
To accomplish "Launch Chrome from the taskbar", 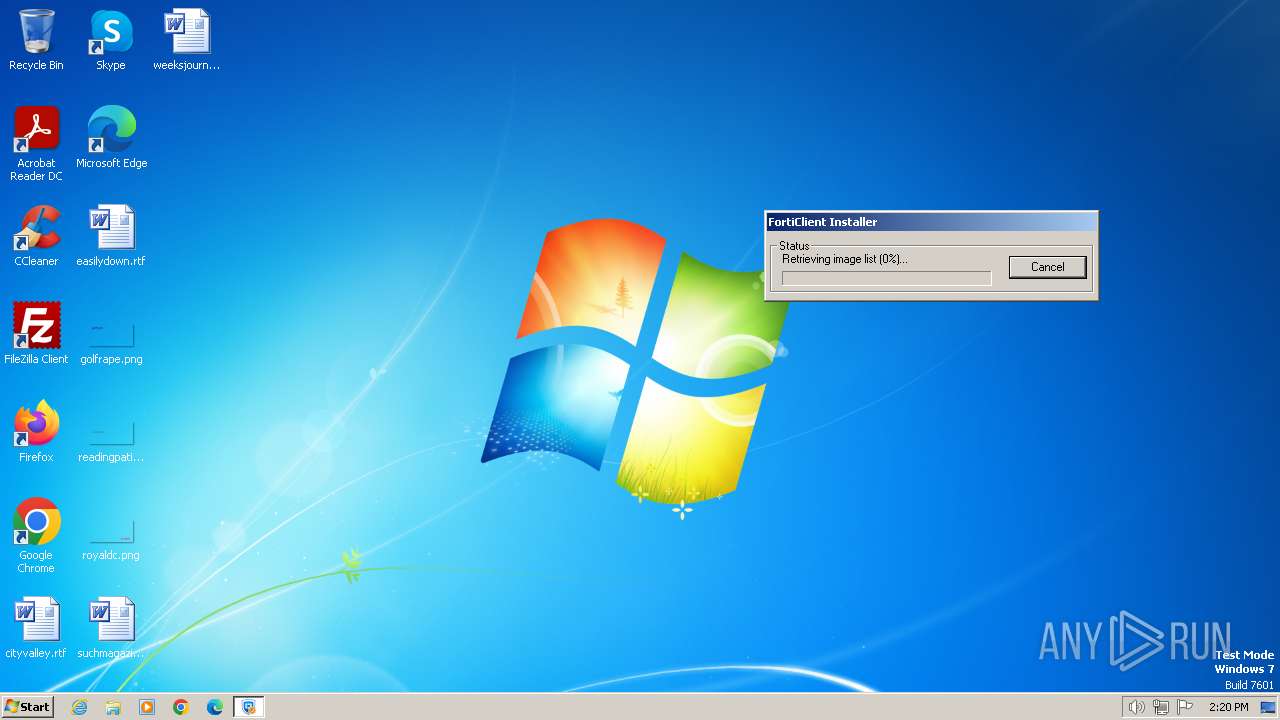I will (181, 707).
